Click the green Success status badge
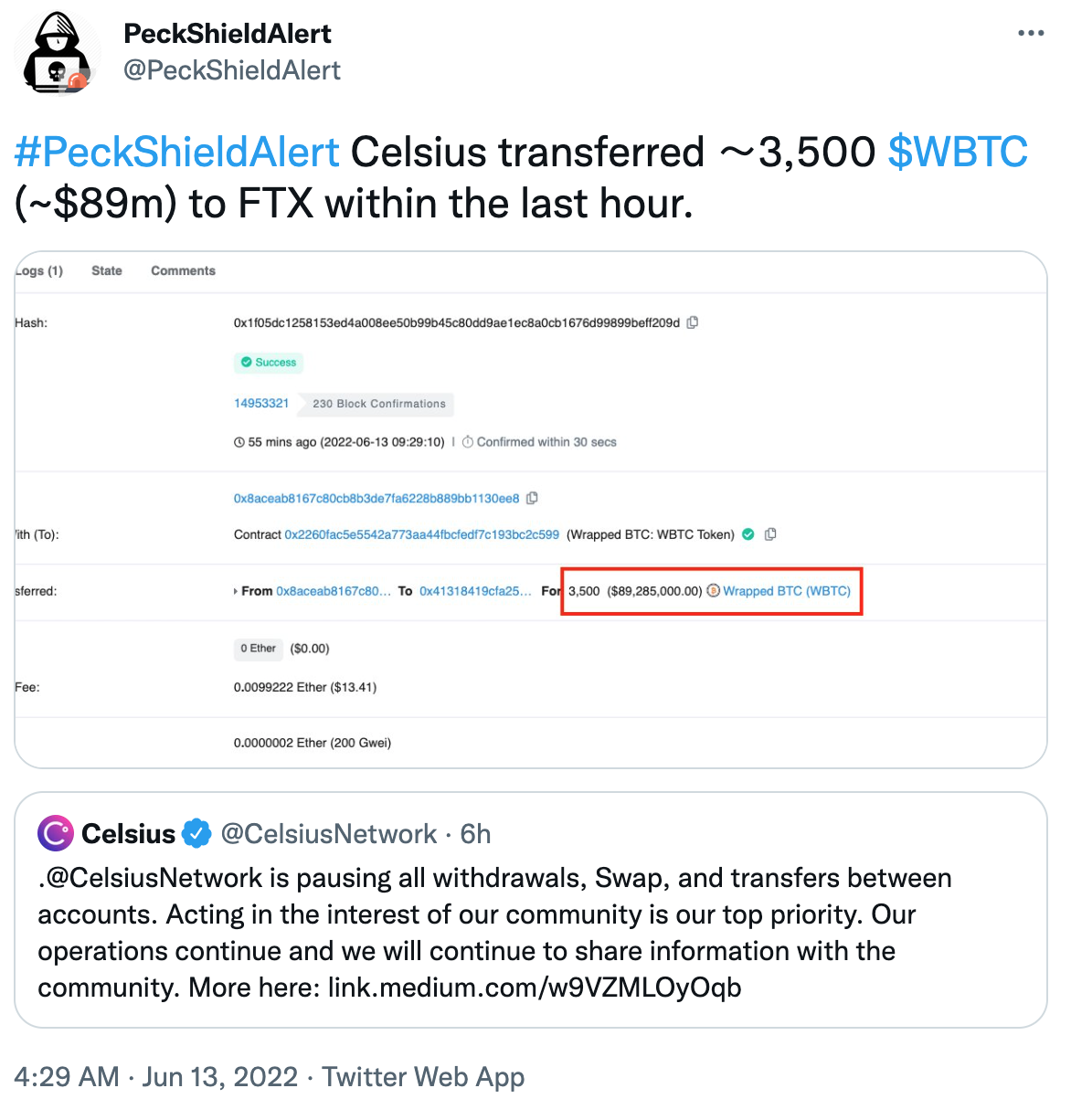Image resolution: width=1071 pixels, height=1120 pixels. coord(269,363)
